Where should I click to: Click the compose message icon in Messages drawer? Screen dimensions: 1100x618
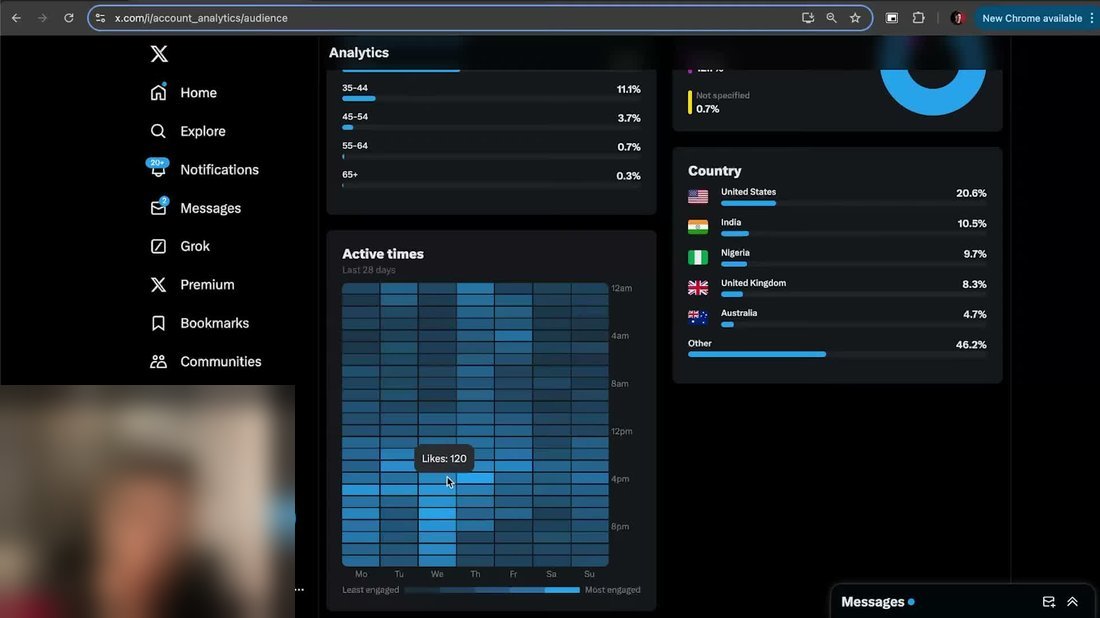[1049, 602]
